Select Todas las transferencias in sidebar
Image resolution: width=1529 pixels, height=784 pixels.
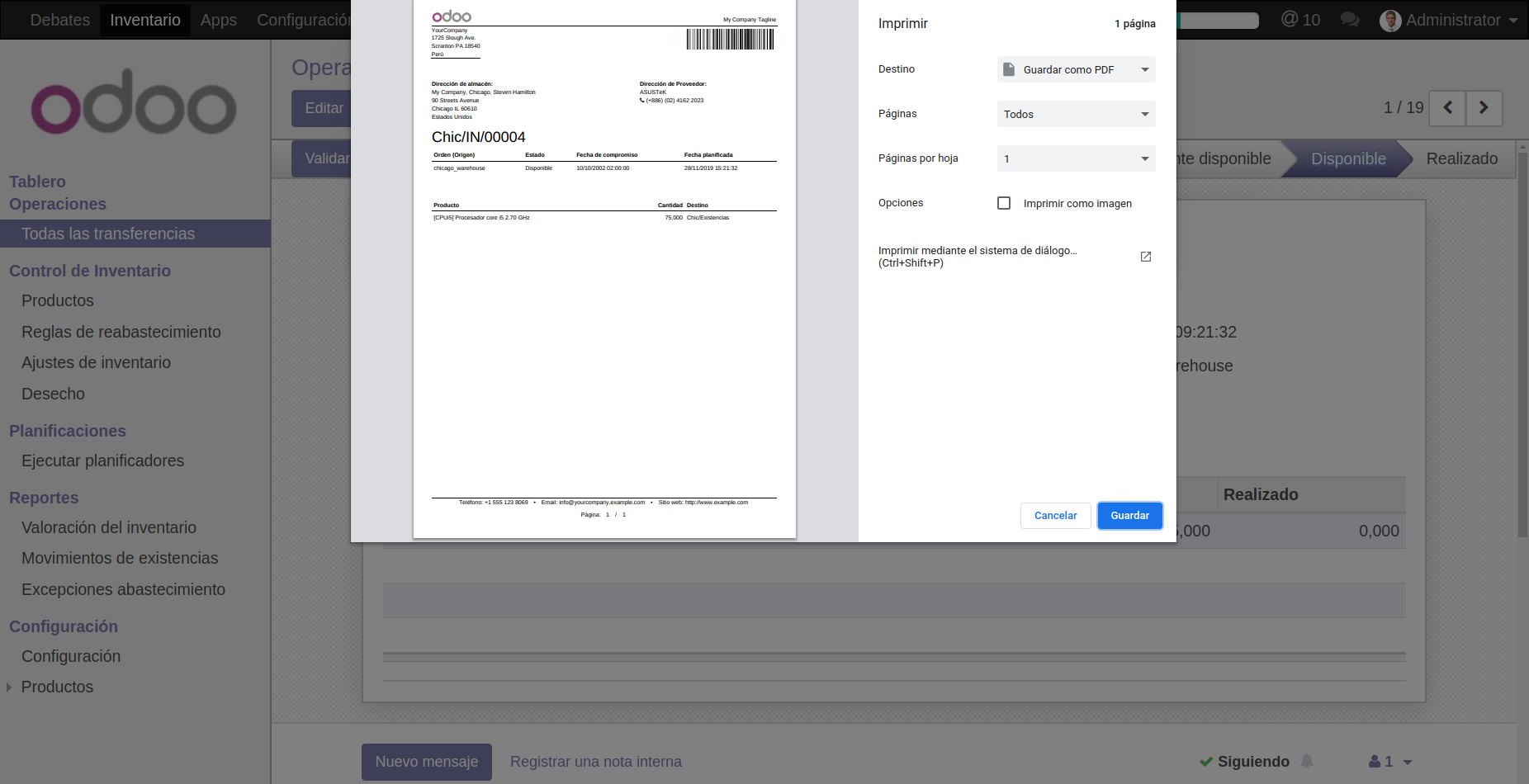coord(108,234)
